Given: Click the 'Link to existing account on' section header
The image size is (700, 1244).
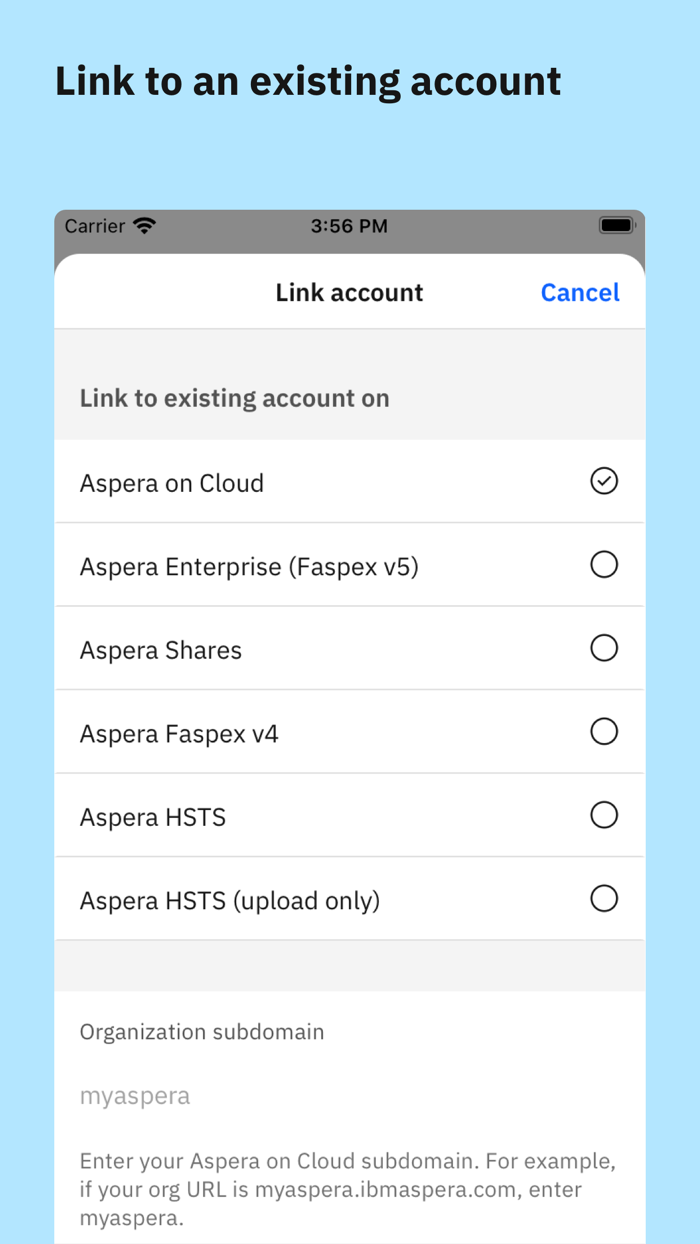Looking at the screenshot, I should tap(234, 397).
